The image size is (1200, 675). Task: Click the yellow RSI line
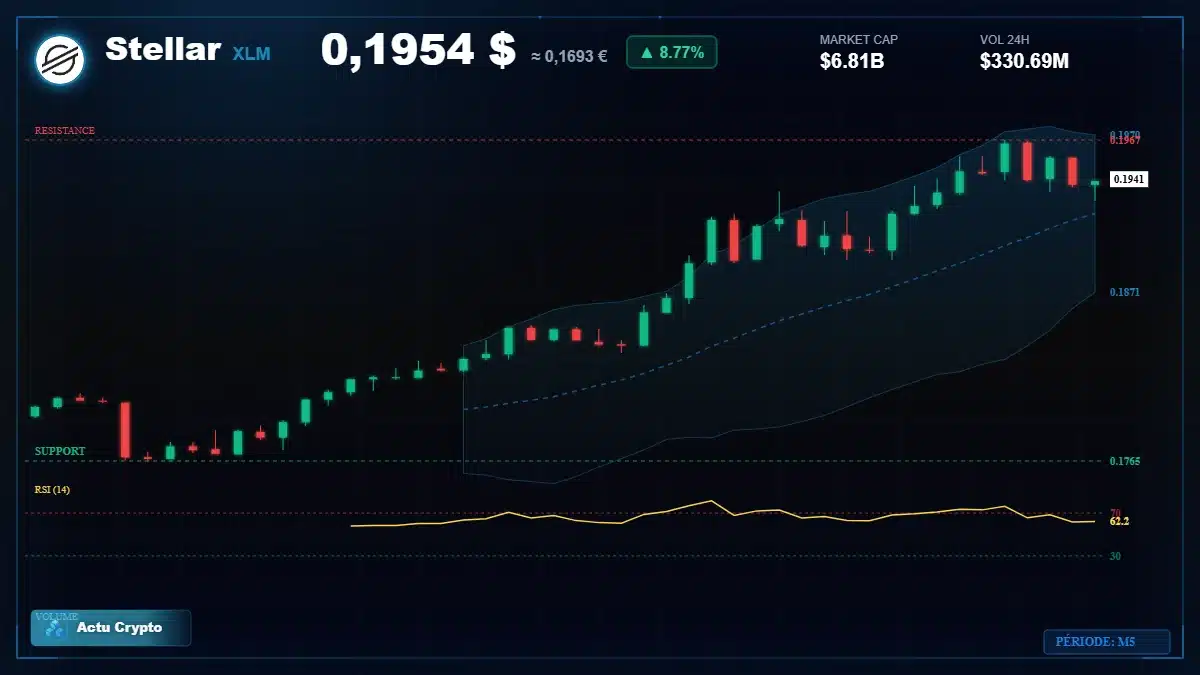pos(723,514)
